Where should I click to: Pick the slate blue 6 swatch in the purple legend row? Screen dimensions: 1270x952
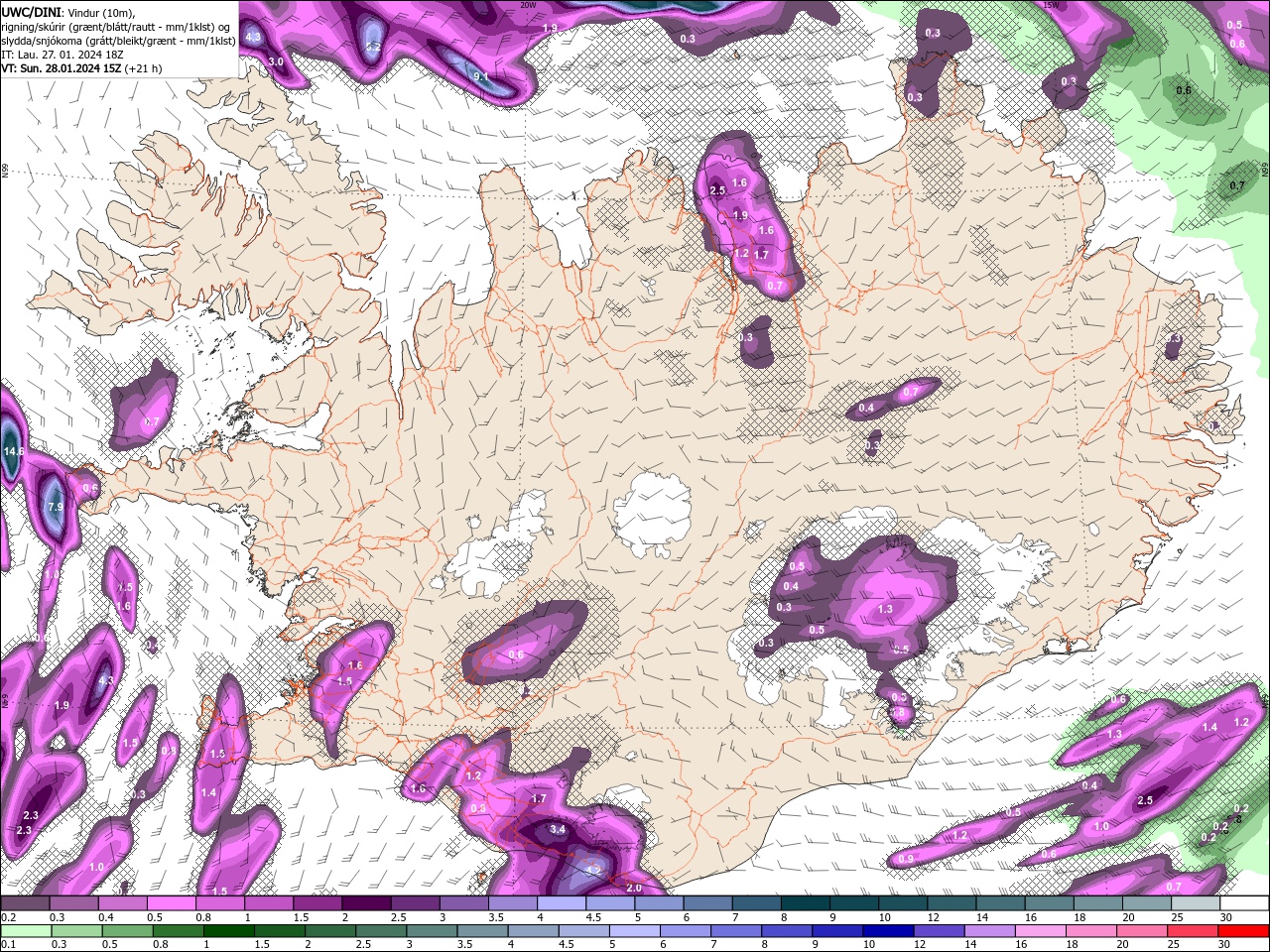(x=707, y=903)
